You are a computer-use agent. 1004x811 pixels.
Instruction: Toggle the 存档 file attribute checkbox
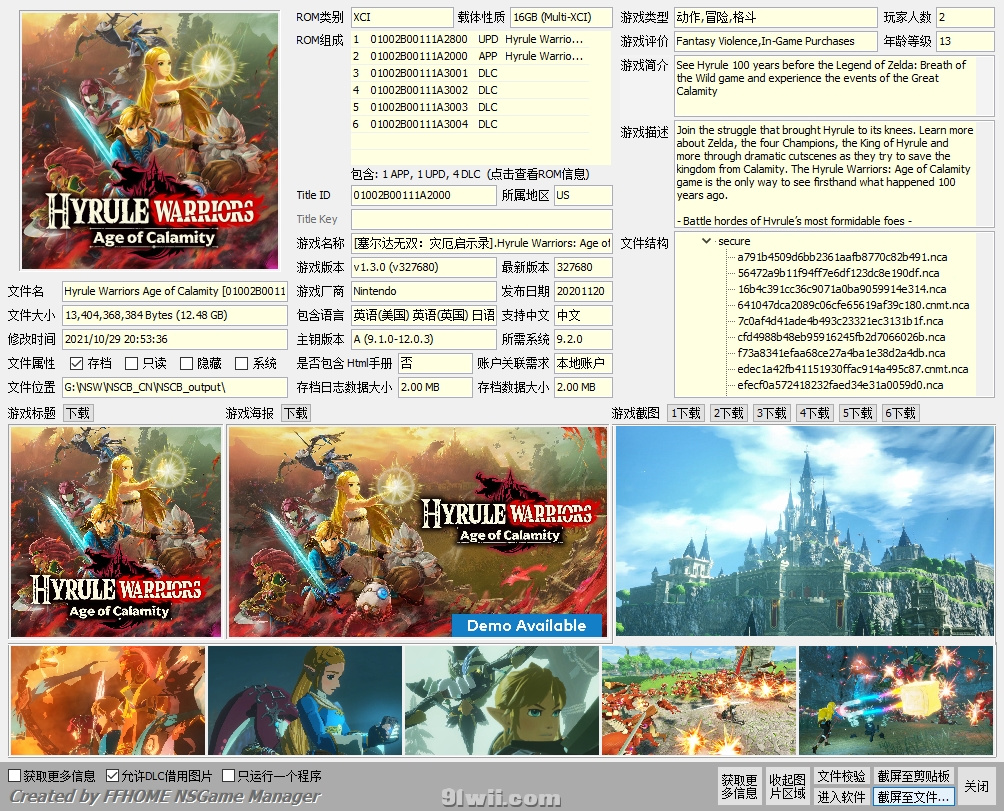[x=77, y=363]
